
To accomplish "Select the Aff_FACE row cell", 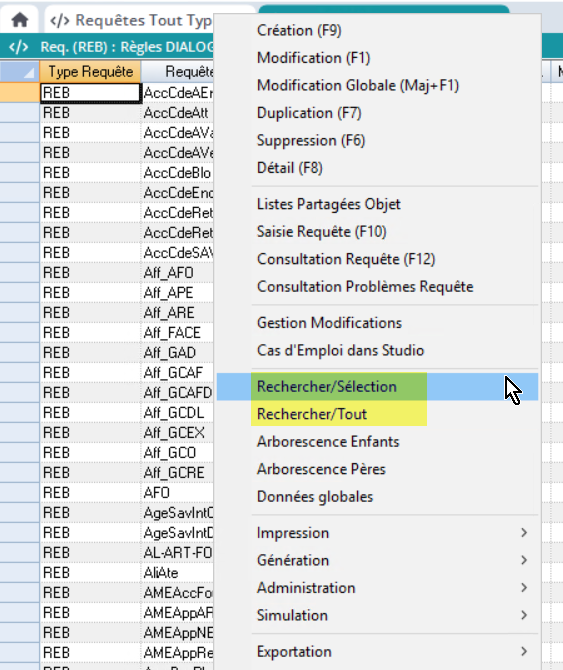I will [177, 332].
